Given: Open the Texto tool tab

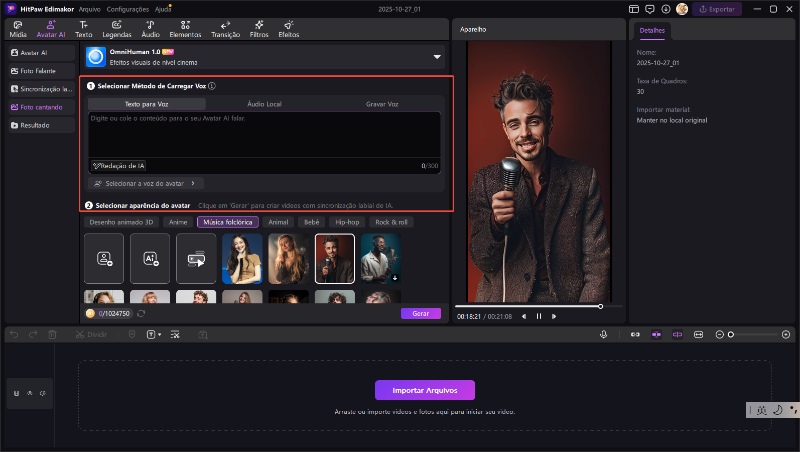Looking at the screenshot, I should point(84,29).
